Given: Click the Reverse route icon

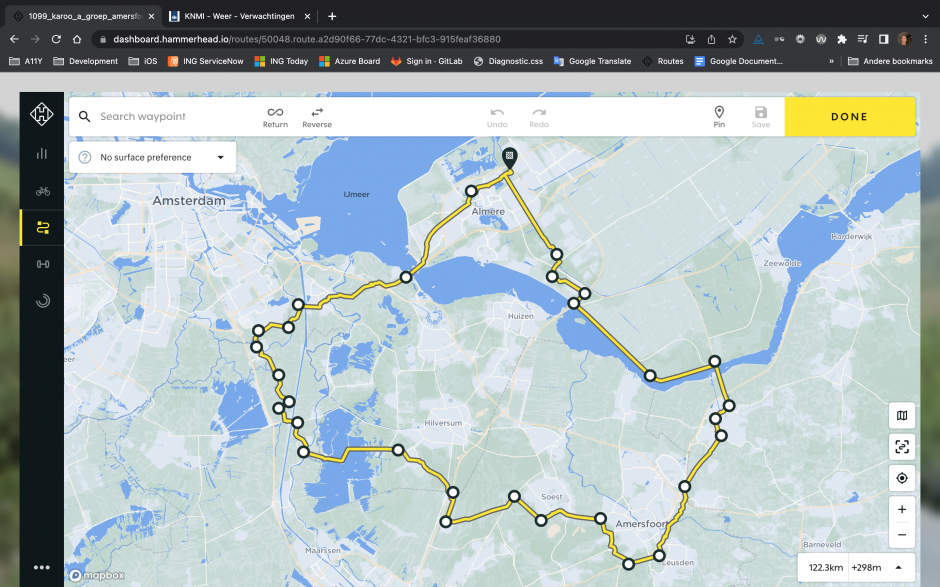Looking at the screenshot, I should coord(317,116).
